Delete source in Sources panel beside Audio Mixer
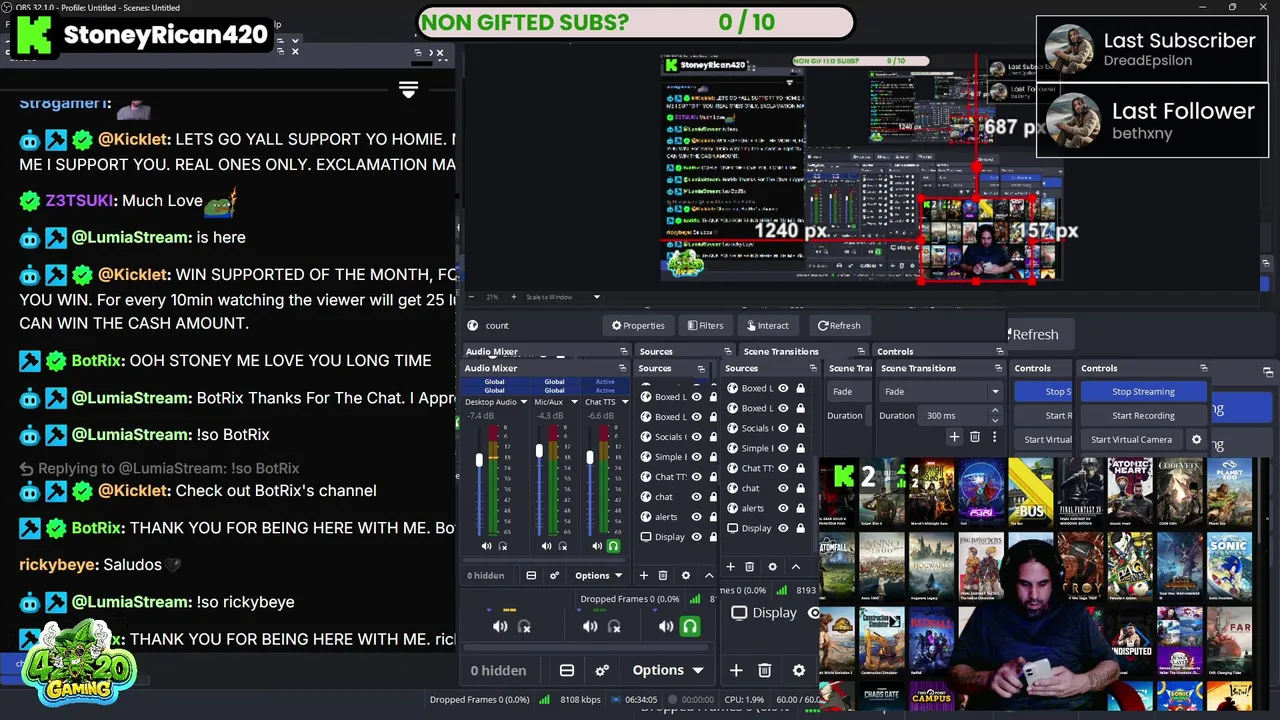 pyautogui.click(x=663, y=575)
